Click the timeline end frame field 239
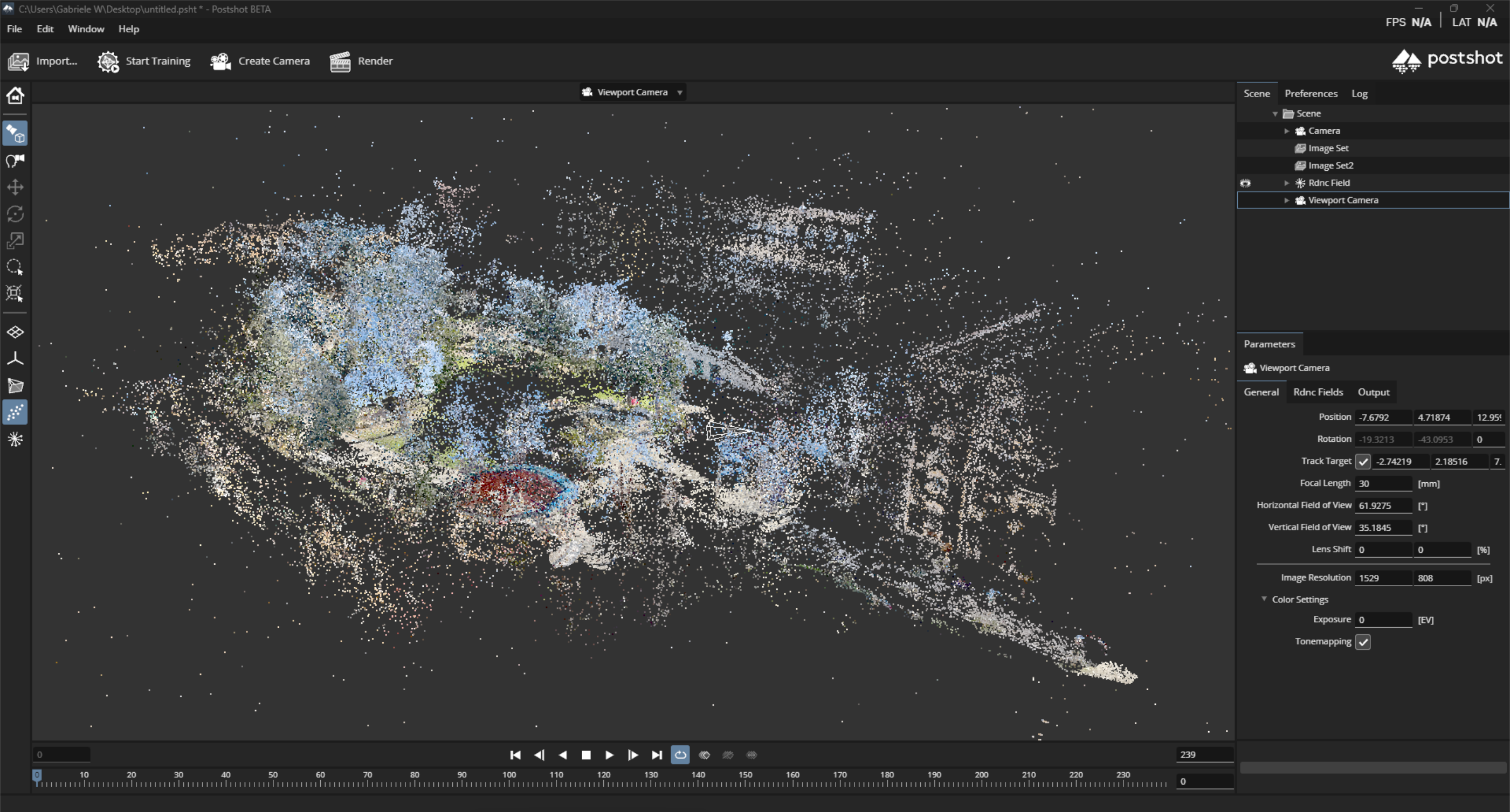 click(x=1204, y=754)
